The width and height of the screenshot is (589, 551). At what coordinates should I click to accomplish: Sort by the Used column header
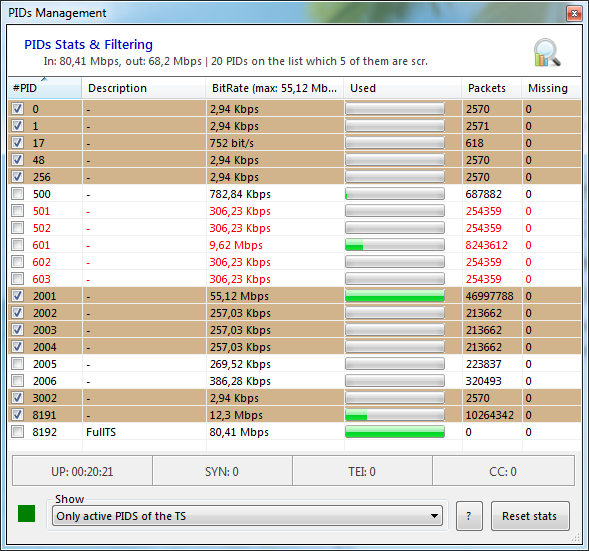pyautogui.click(x=403, y=88)
